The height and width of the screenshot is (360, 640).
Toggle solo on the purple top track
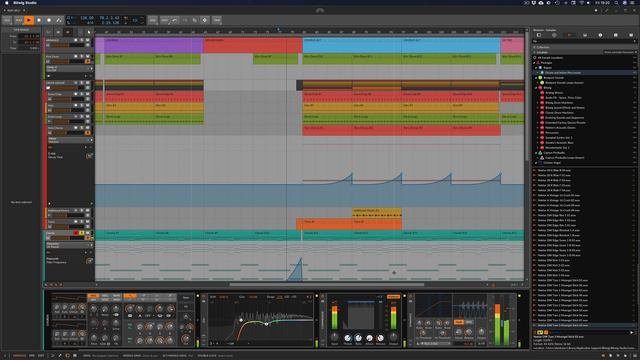coord(81,40)
